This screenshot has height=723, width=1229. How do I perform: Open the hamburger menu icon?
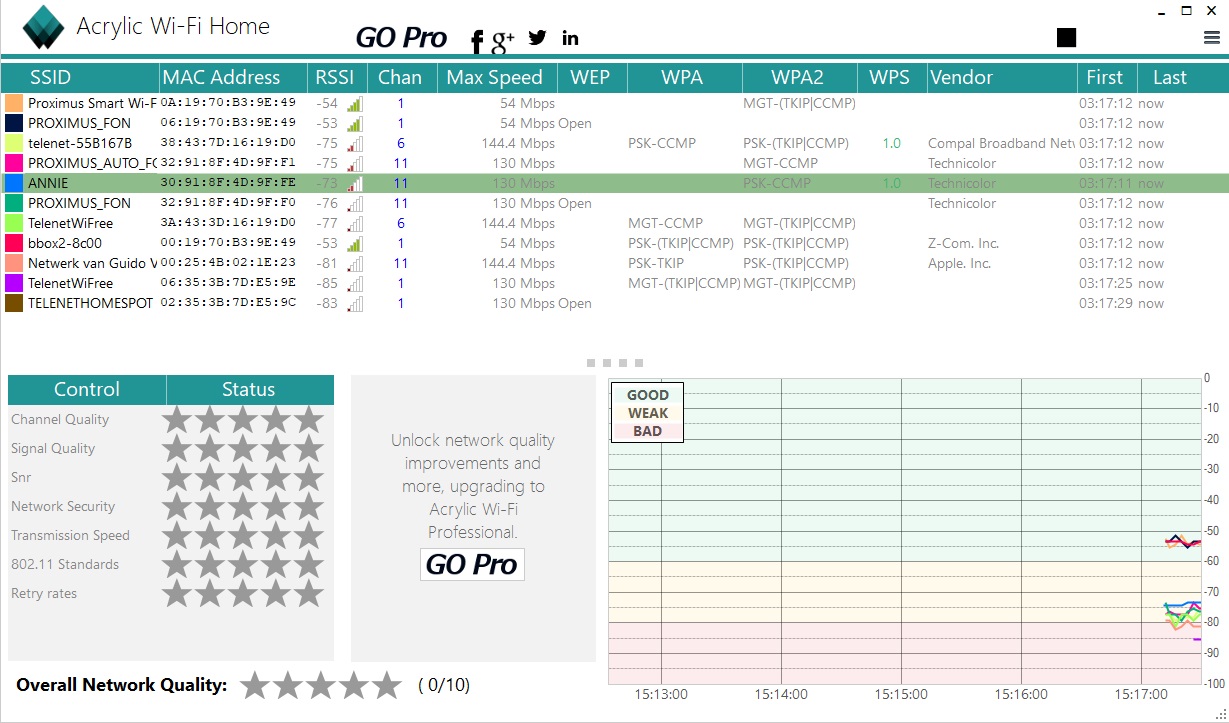click(1212, 38)
